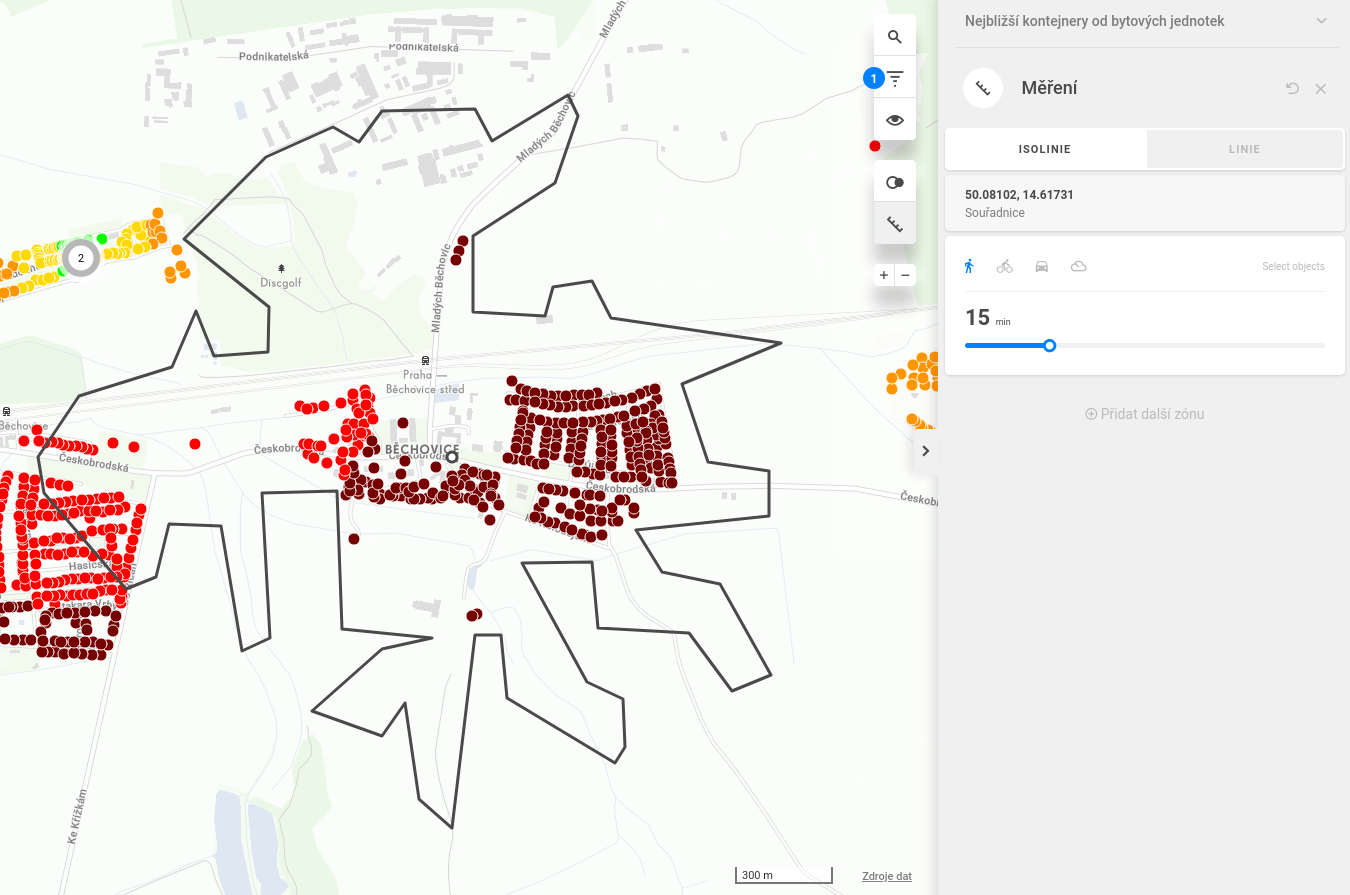The image size is (1350, 895).
Task: Click the blue filter count badge 1
Action: tap(873, 78)
